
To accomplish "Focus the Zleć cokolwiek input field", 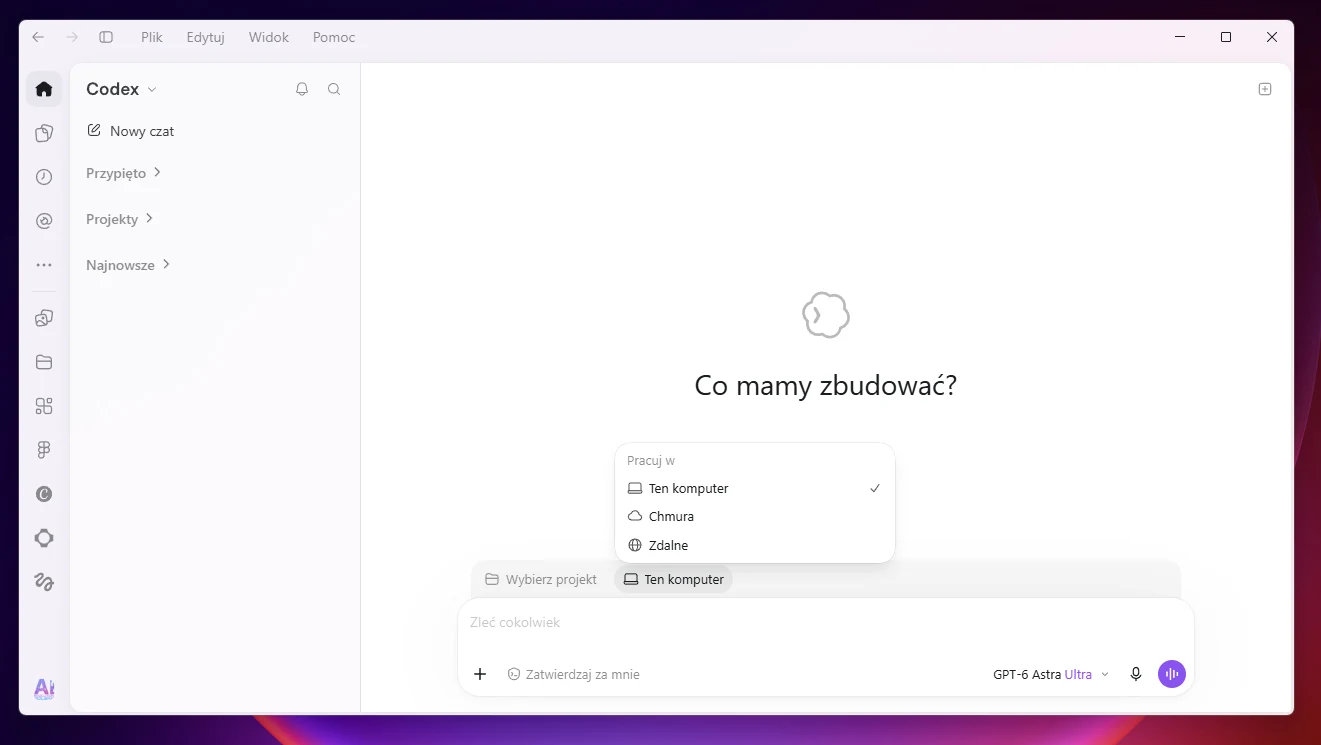I will pyautogui.click(x=826, y=623).
